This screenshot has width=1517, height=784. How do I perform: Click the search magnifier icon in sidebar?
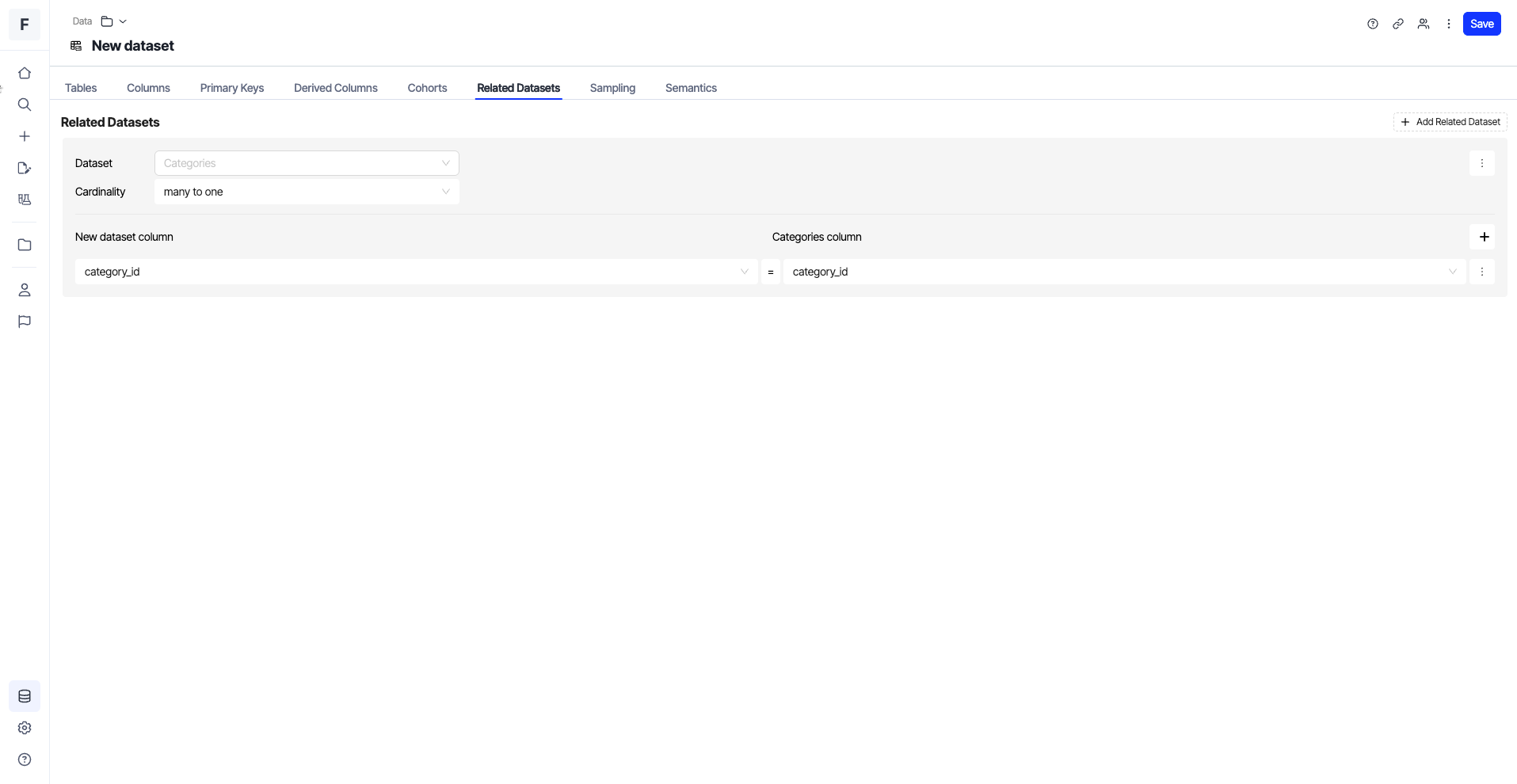[x=25, y=105]
